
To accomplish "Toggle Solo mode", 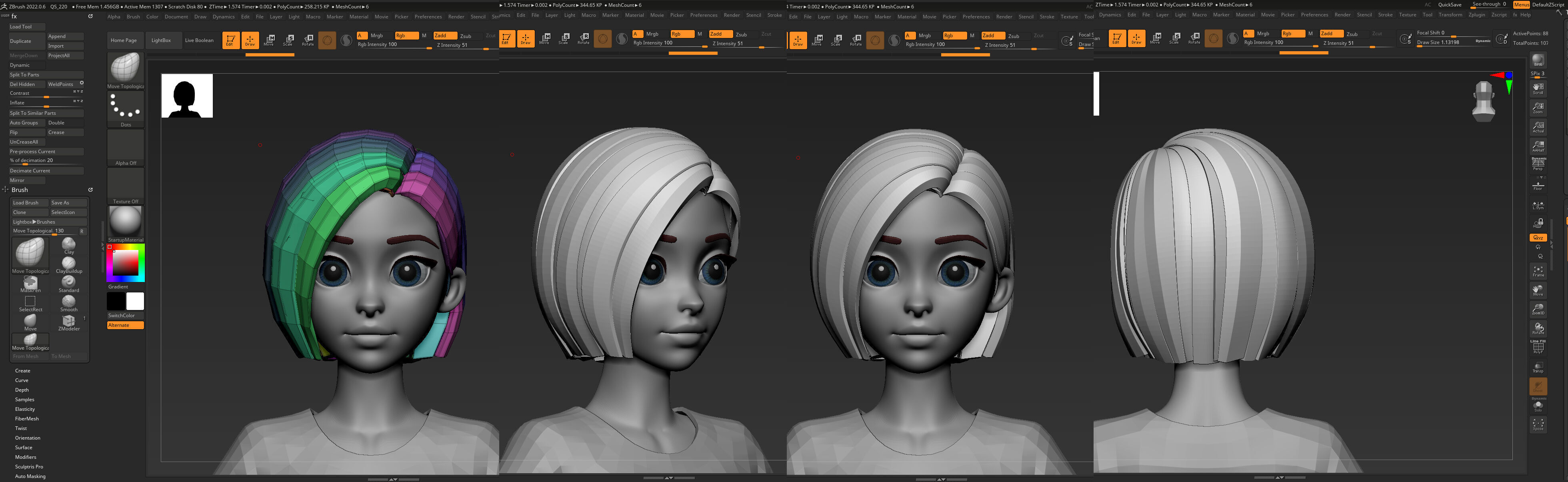I will [x=1538, y=405].
